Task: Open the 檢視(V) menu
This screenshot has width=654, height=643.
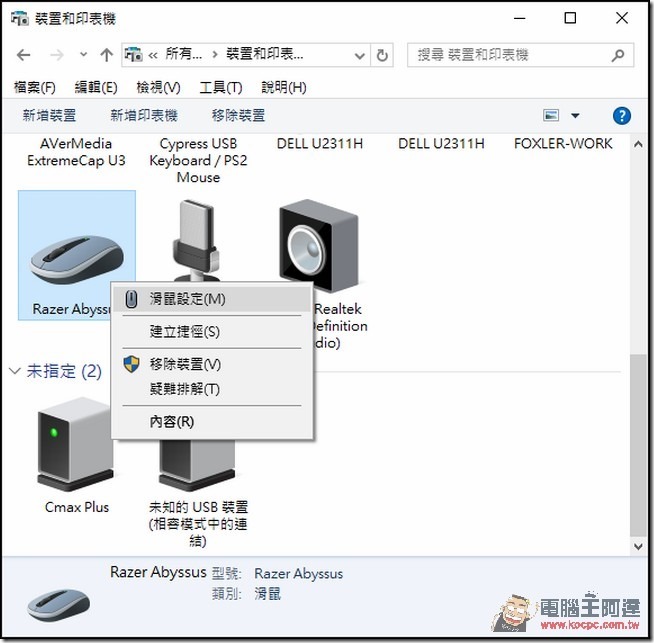Action: [x=158, y=87]
